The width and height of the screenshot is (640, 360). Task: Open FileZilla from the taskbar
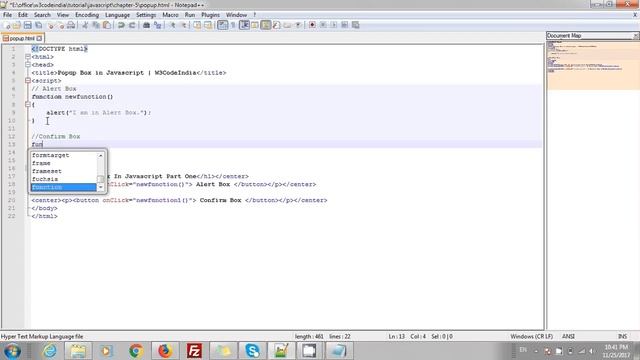tap(194, 351)
